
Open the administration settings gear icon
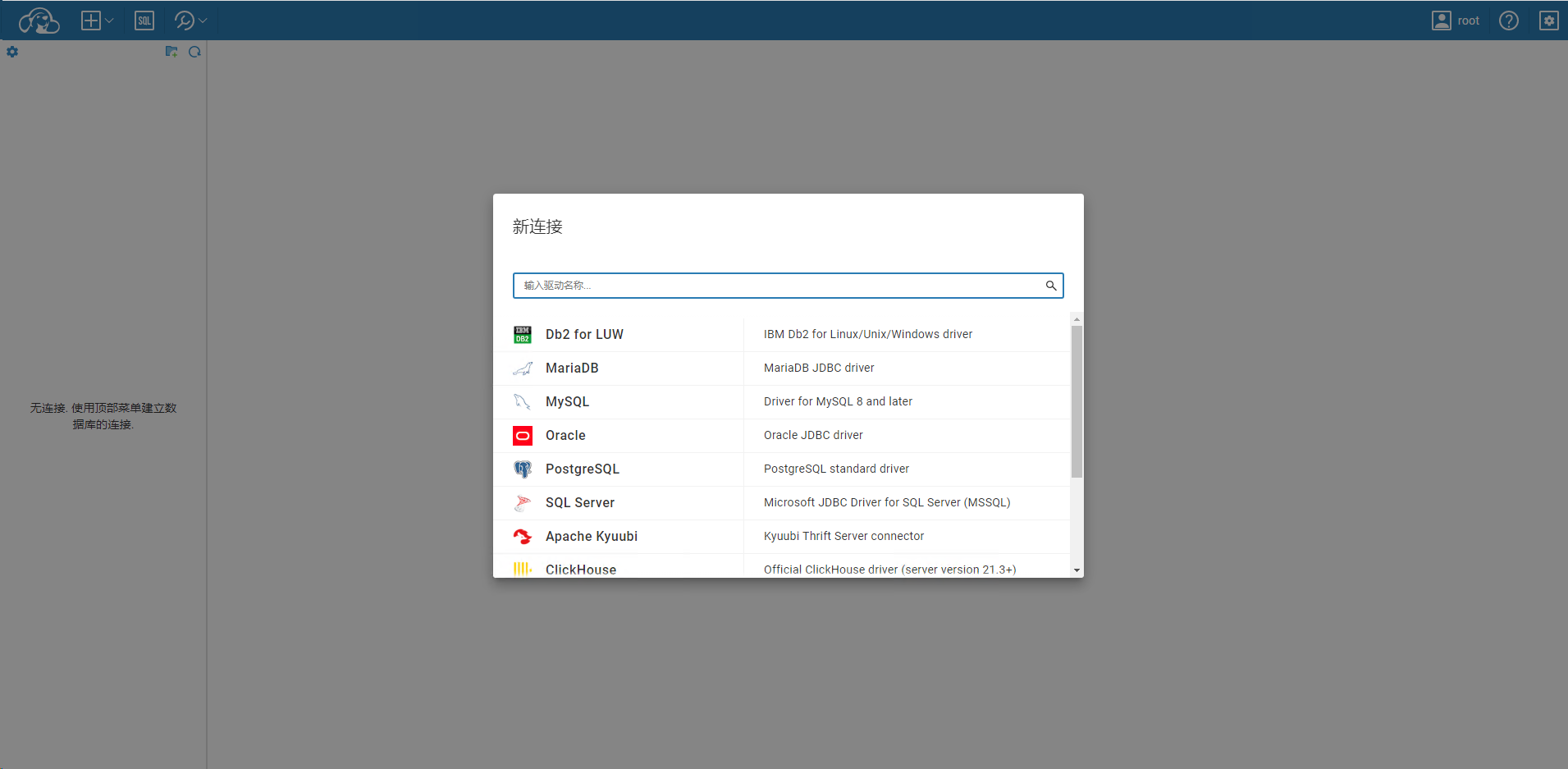pyautogui.click(x=1548, y=21)
